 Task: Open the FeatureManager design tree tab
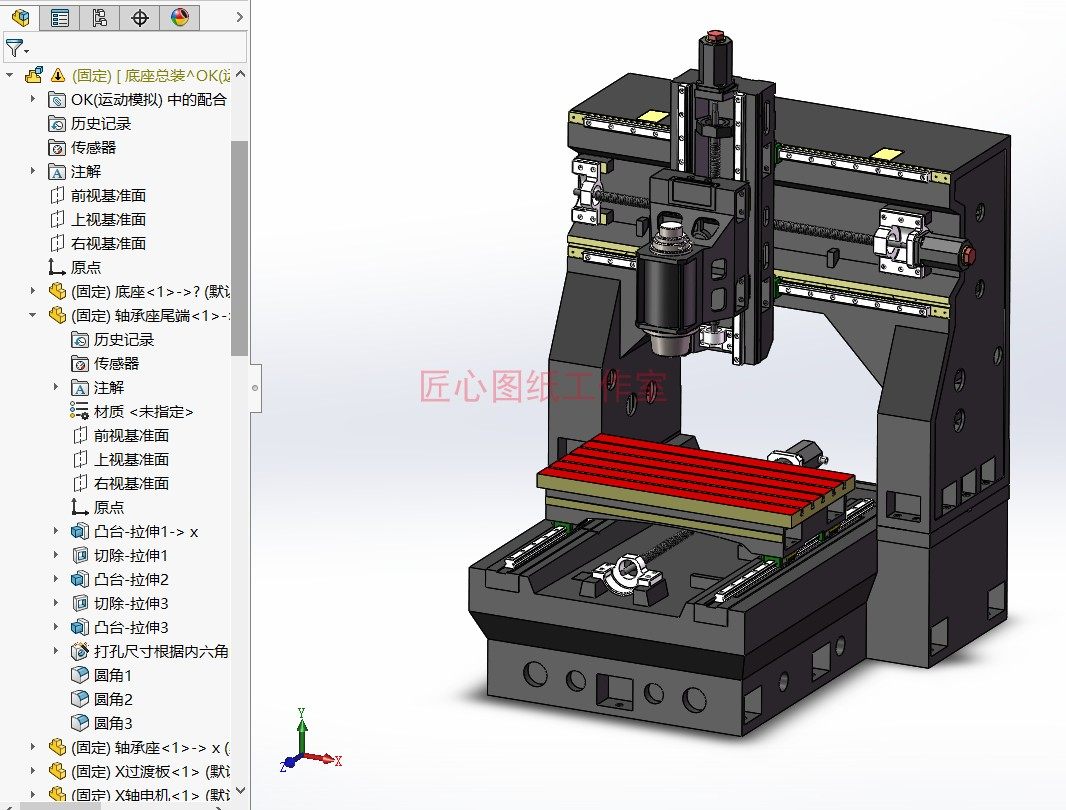20,17
